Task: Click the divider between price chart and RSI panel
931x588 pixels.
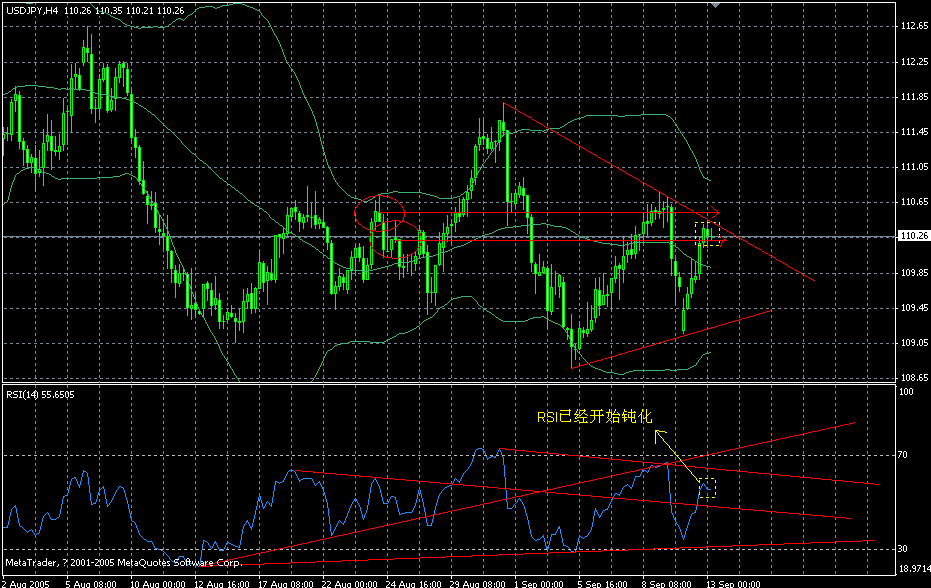Action: click(x=465, y=382)
